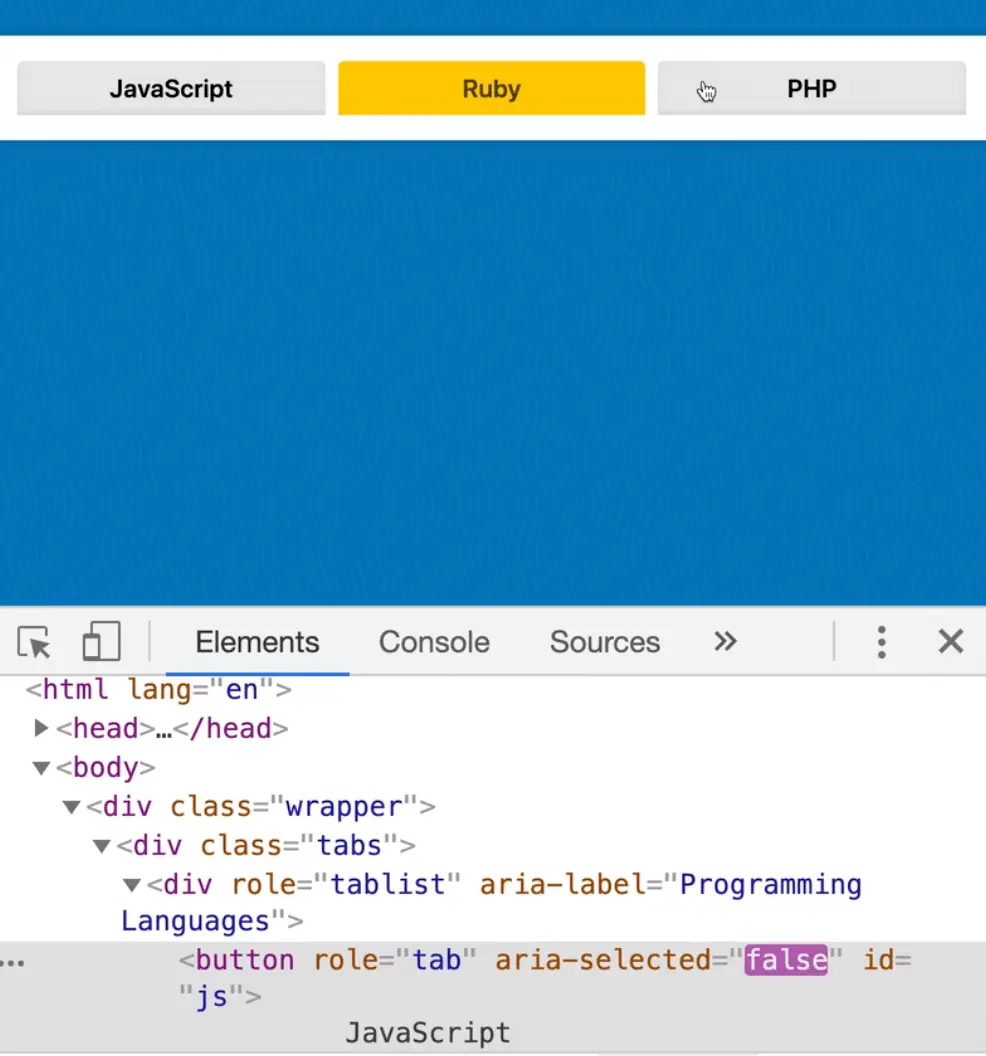Viewport: 986px width, 1056px height.
Task: Click the PHP tab button
Action: click(811, 89)
